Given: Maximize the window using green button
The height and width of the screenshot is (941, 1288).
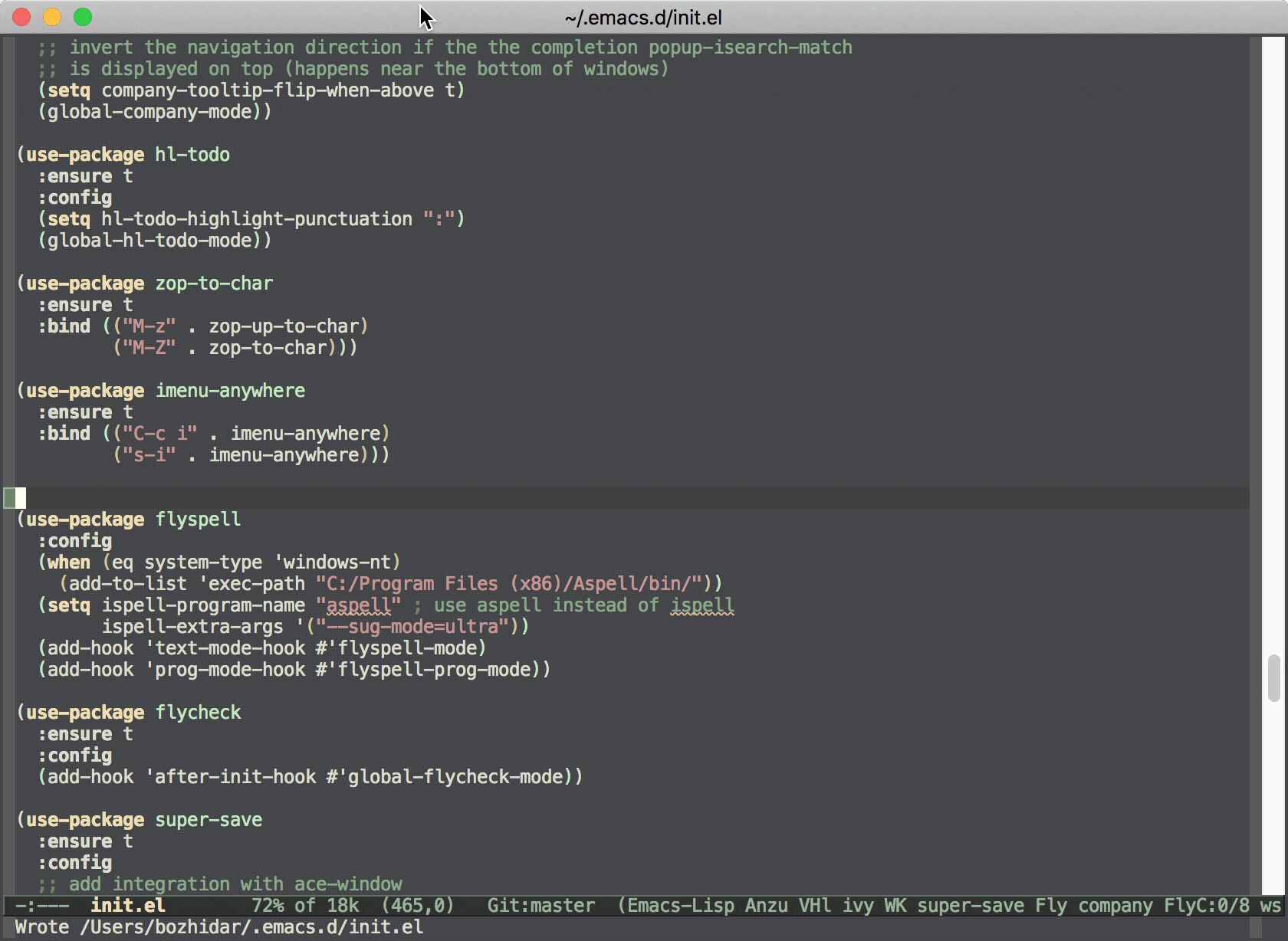Looking at the screenshot, I should coord(83,17).
